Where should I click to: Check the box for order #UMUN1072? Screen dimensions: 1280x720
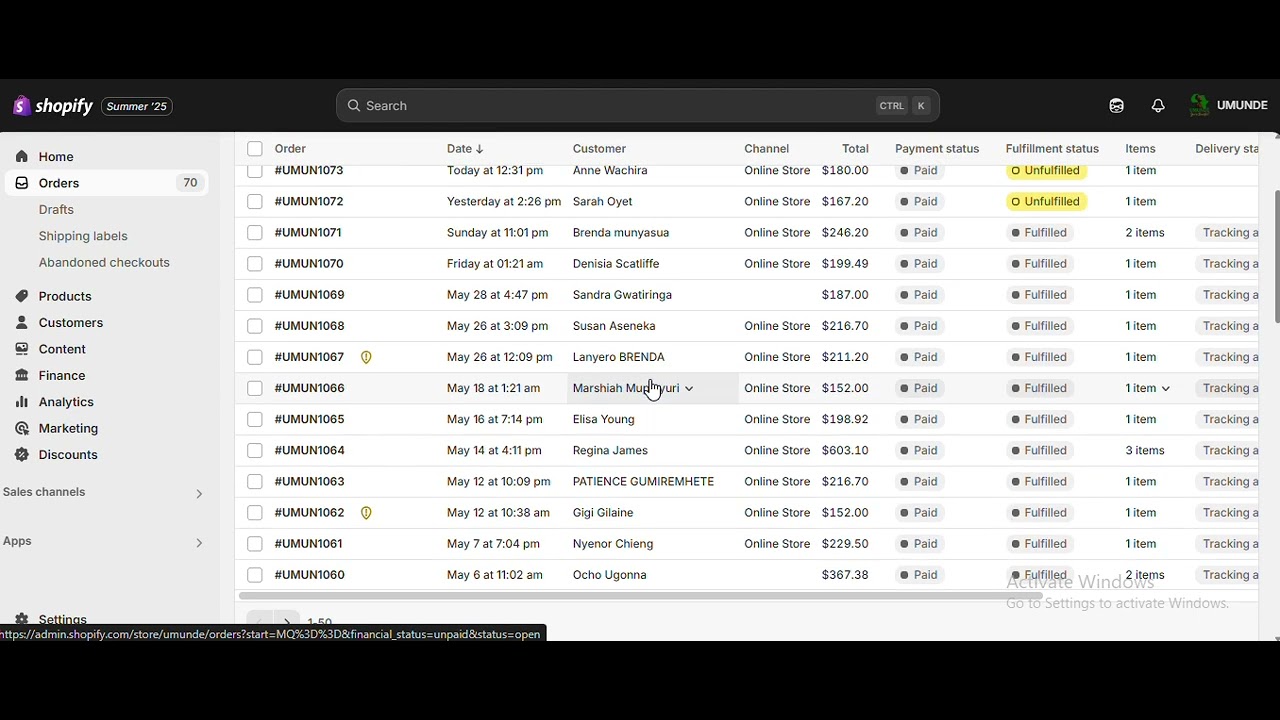click(x=255, y=202)
